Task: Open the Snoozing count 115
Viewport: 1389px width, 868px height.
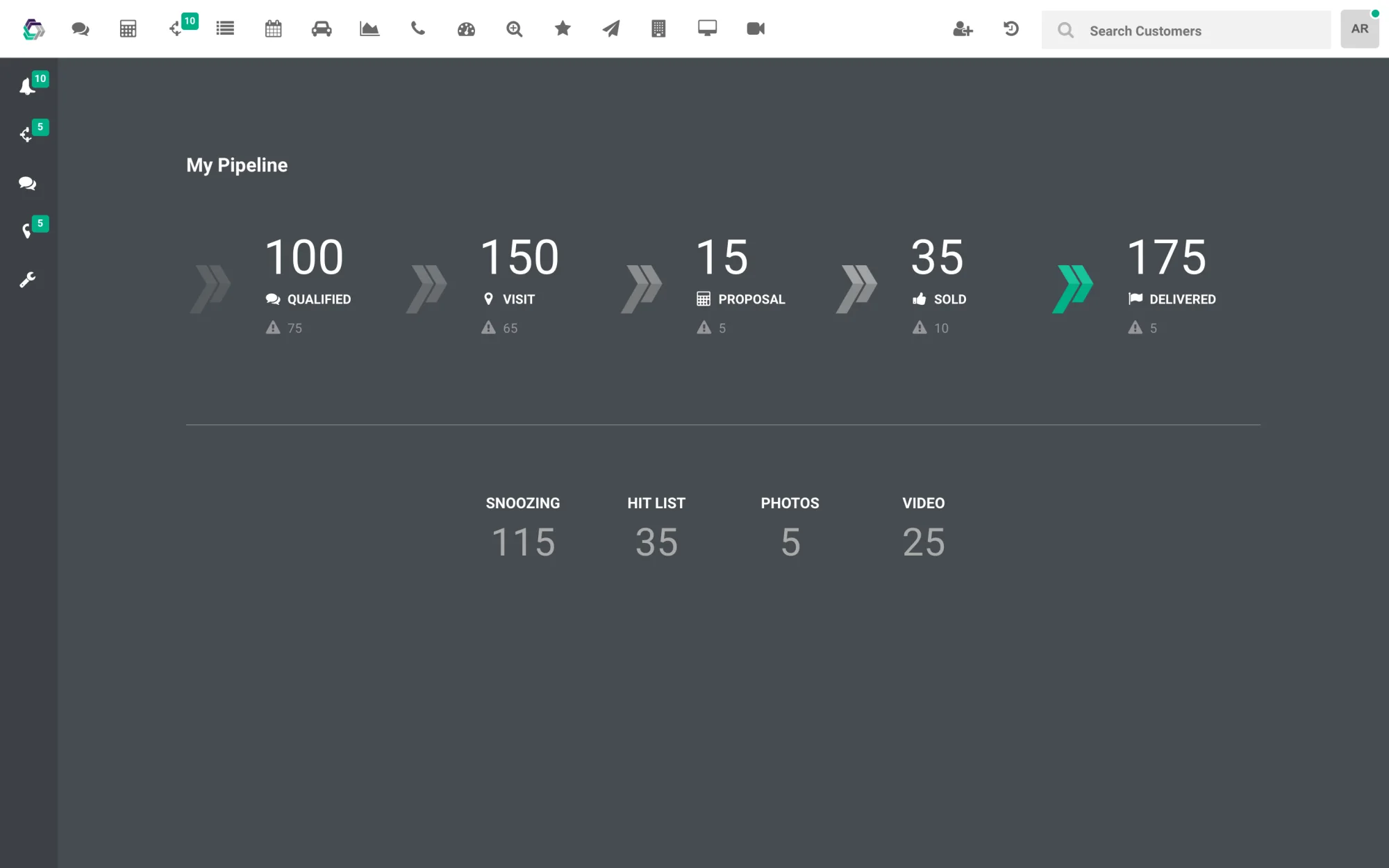Action: (x=523, y=542)
